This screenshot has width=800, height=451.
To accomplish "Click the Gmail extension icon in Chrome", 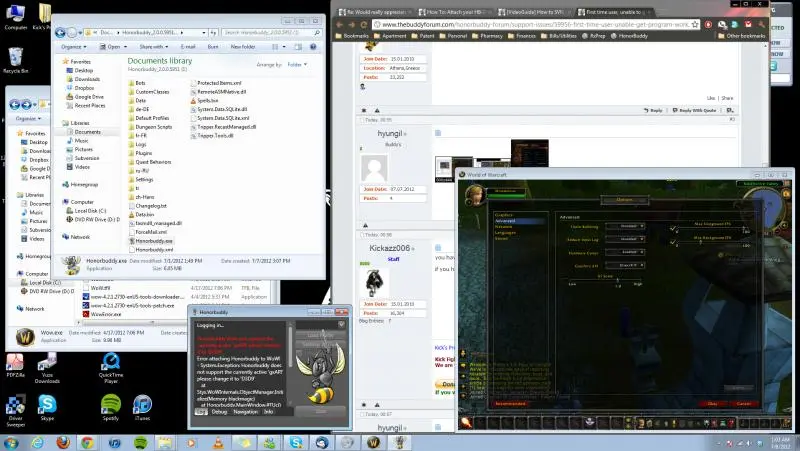I will (748, 24).
